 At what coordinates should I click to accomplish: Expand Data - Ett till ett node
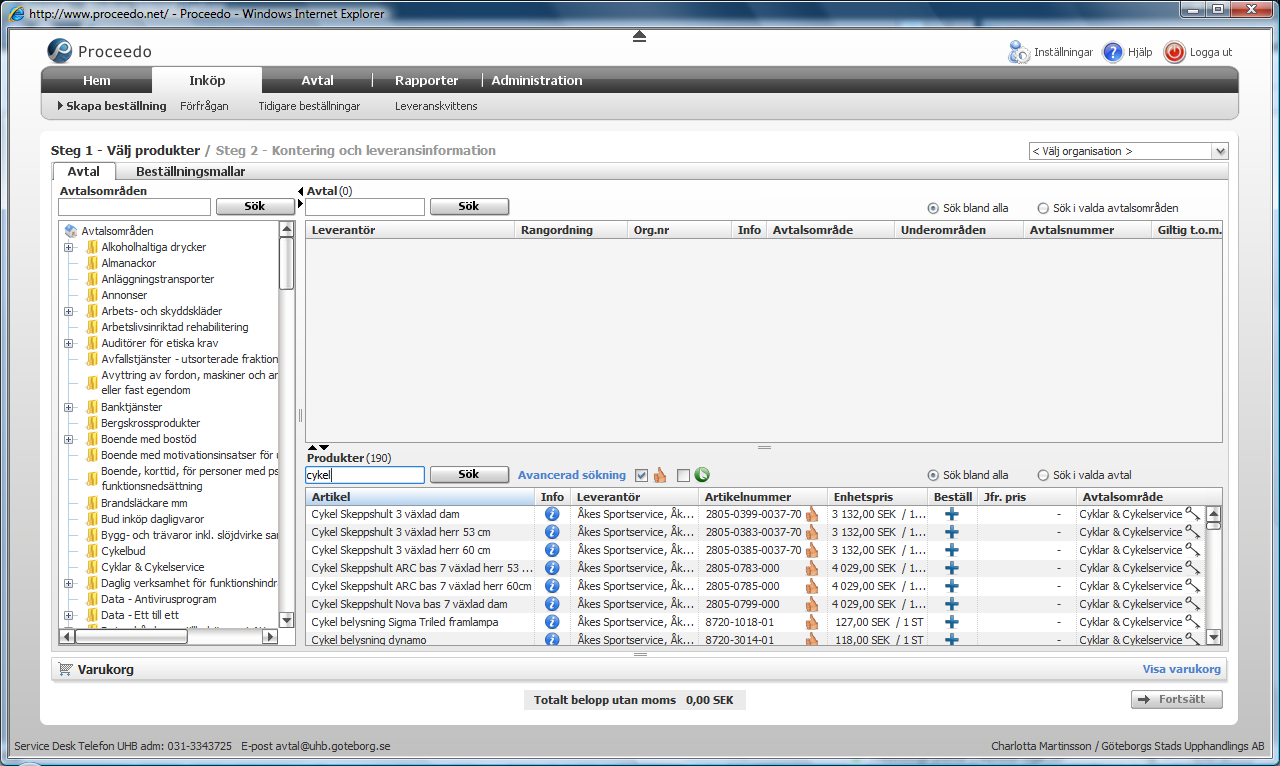(69, 615)
